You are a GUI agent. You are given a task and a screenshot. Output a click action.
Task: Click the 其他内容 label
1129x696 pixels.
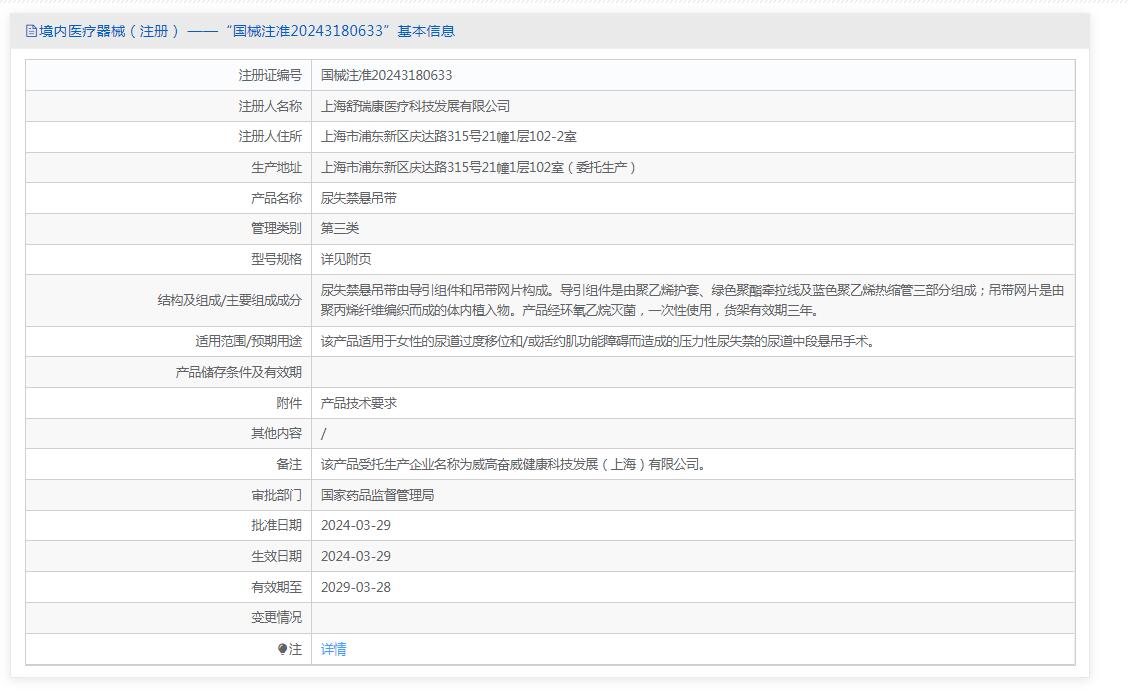coord(276,433)
